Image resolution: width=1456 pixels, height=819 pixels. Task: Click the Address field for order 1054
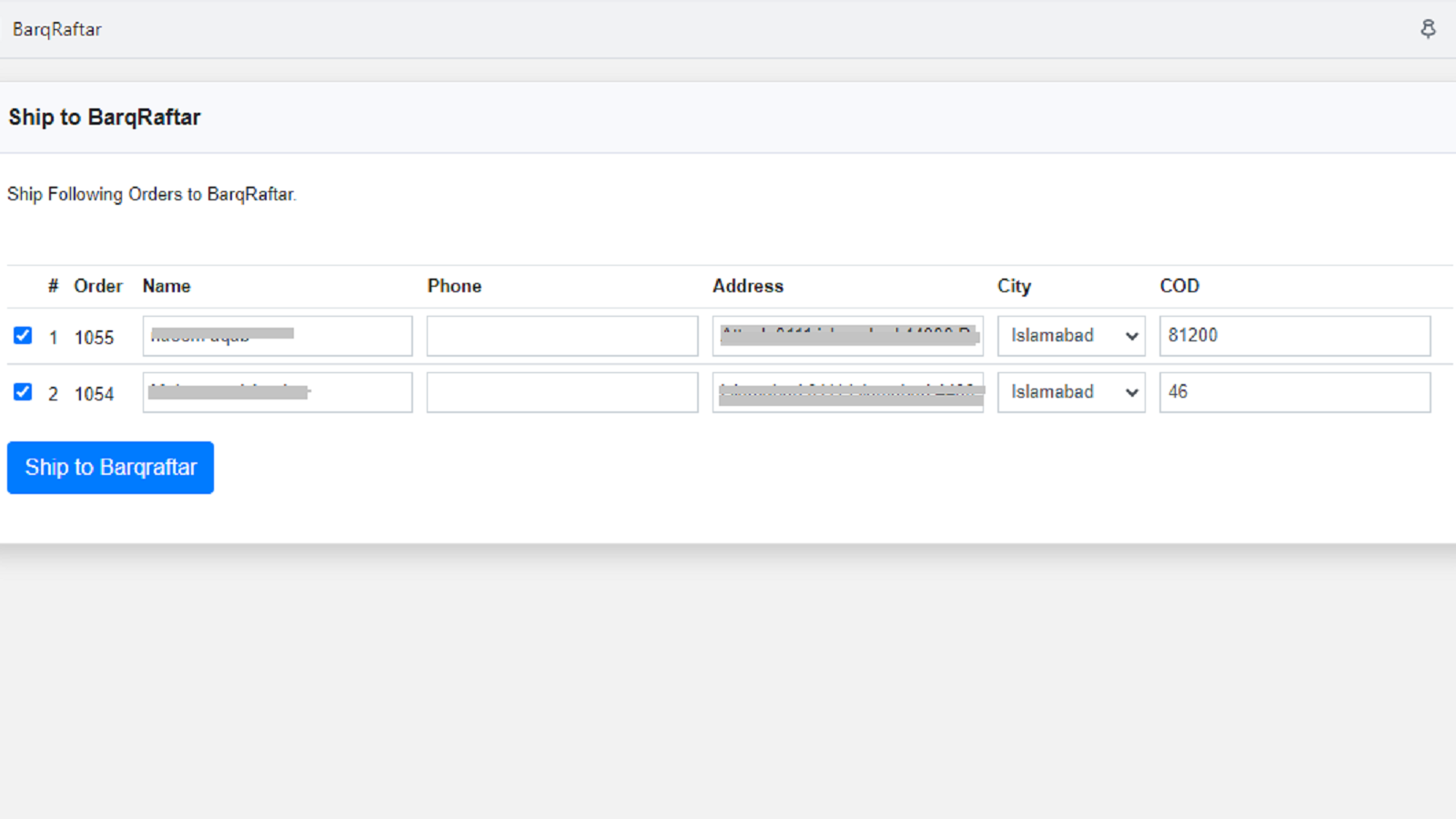[848, 392]
